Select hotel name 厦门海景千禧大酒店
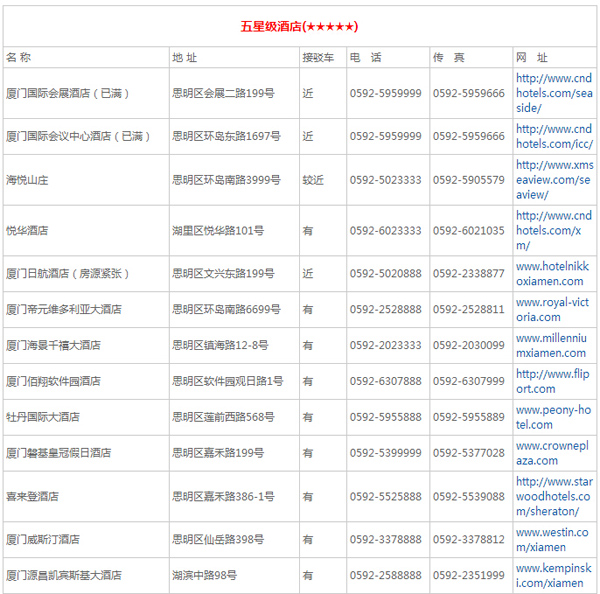 tap(53, 345)
